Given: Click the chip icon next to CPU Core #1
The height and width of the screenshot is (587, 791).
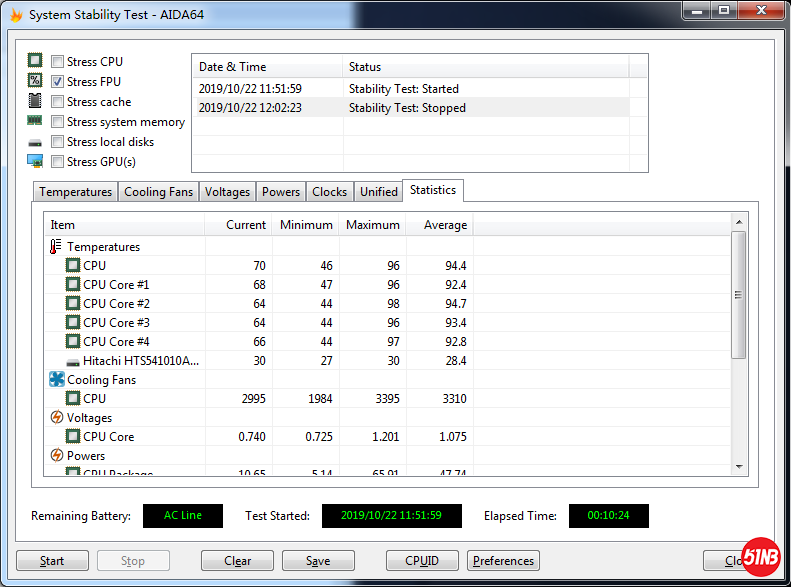Looking at the screenshot, I should (73, 285).
